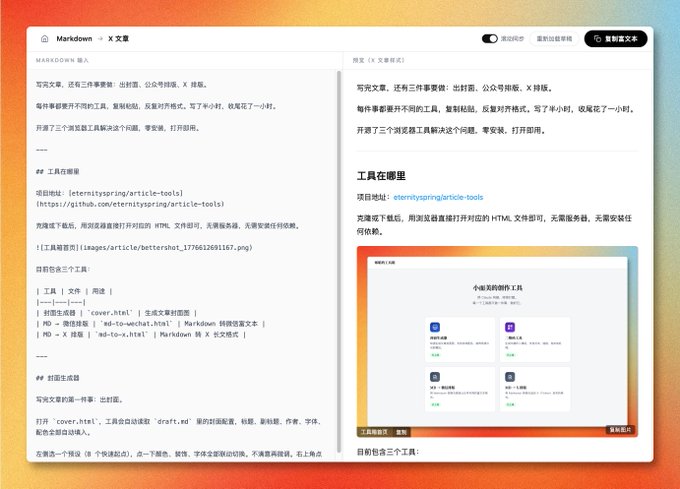Select the X 文章 breadcrumb item
This screenshot has width=680, height=489.
tap(118, 39)
